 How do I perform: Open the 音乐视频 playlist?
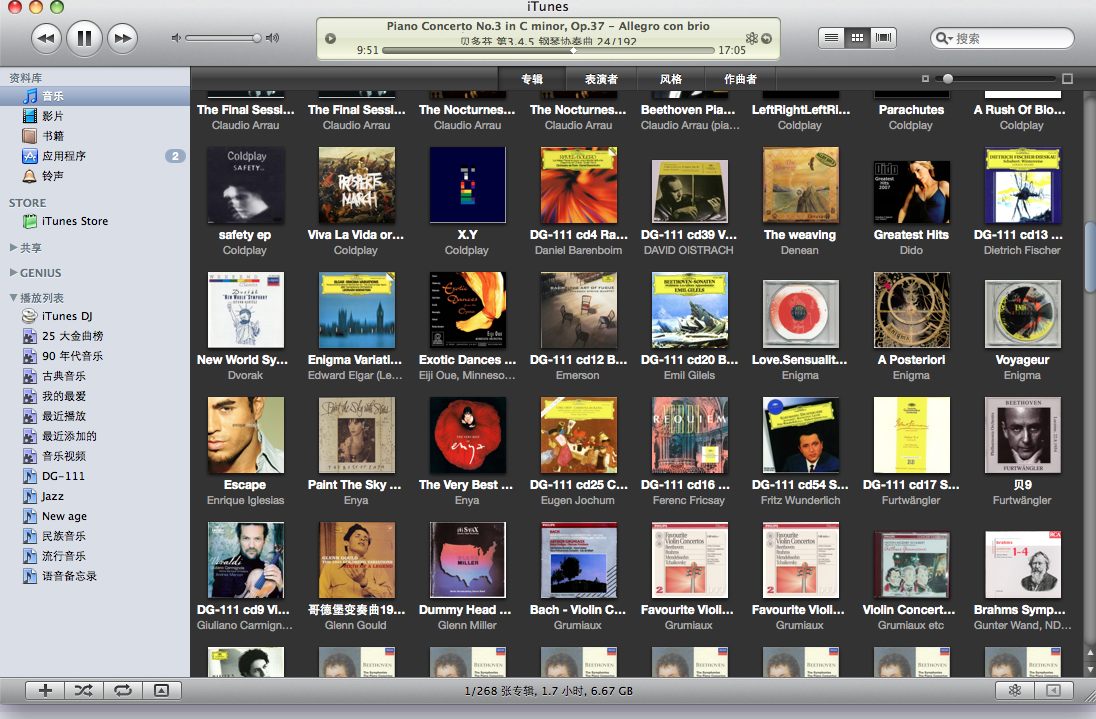94,456
